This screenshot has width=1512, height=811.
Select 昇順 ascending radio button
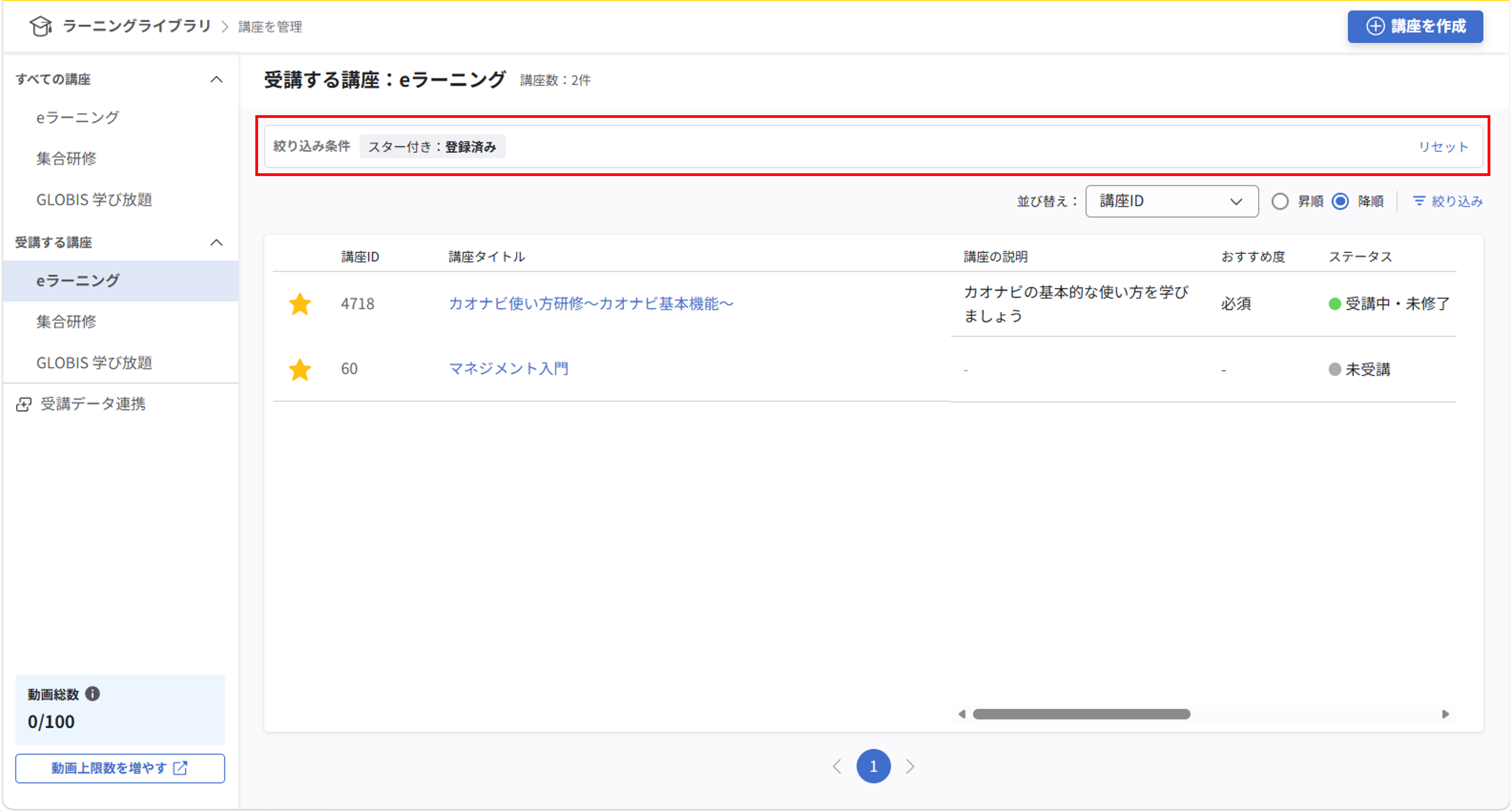1280,201
